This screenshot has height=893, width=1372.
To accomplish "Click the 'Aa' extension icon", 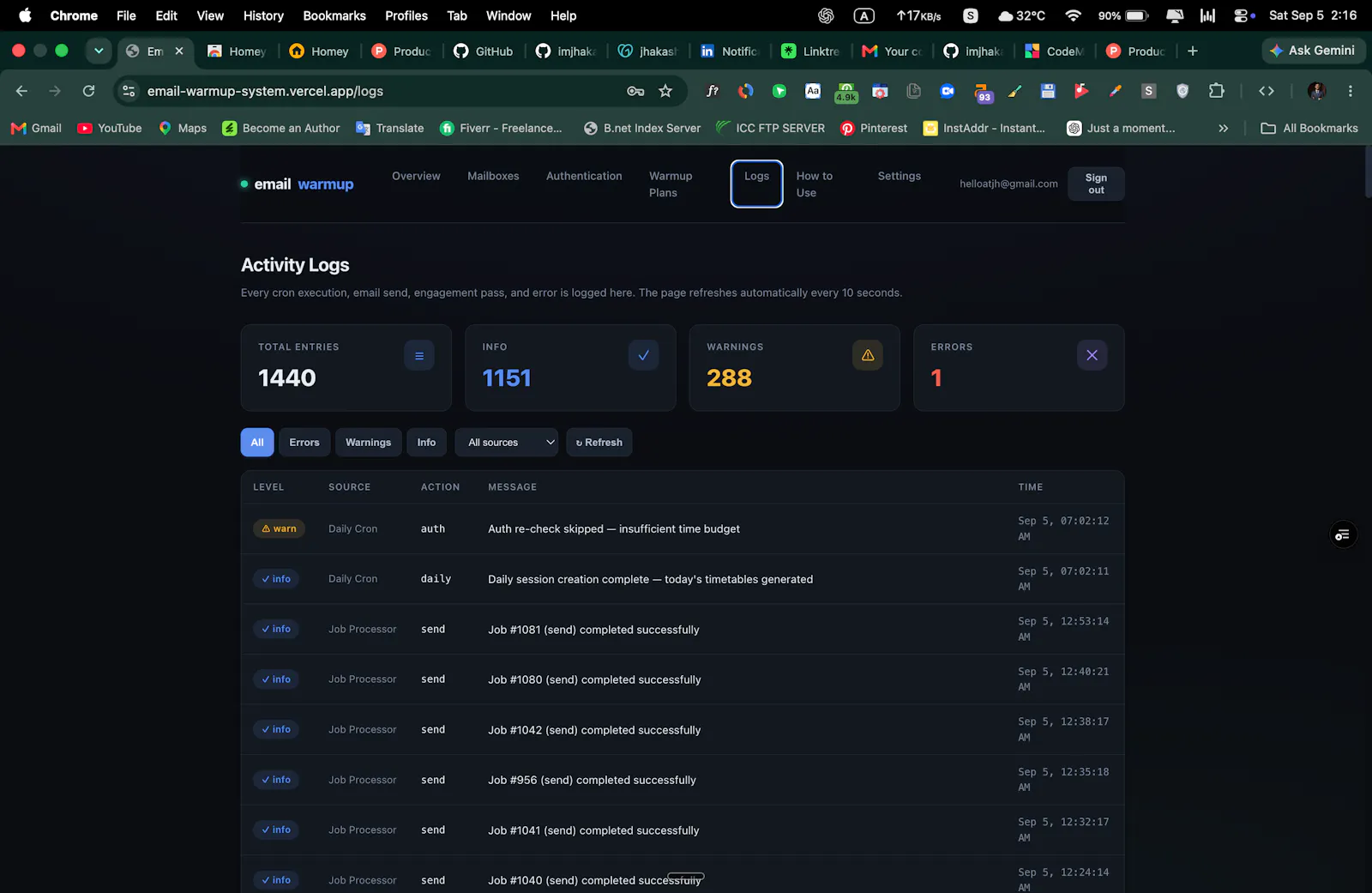I will pyautogui.click(x=813, y=91).
